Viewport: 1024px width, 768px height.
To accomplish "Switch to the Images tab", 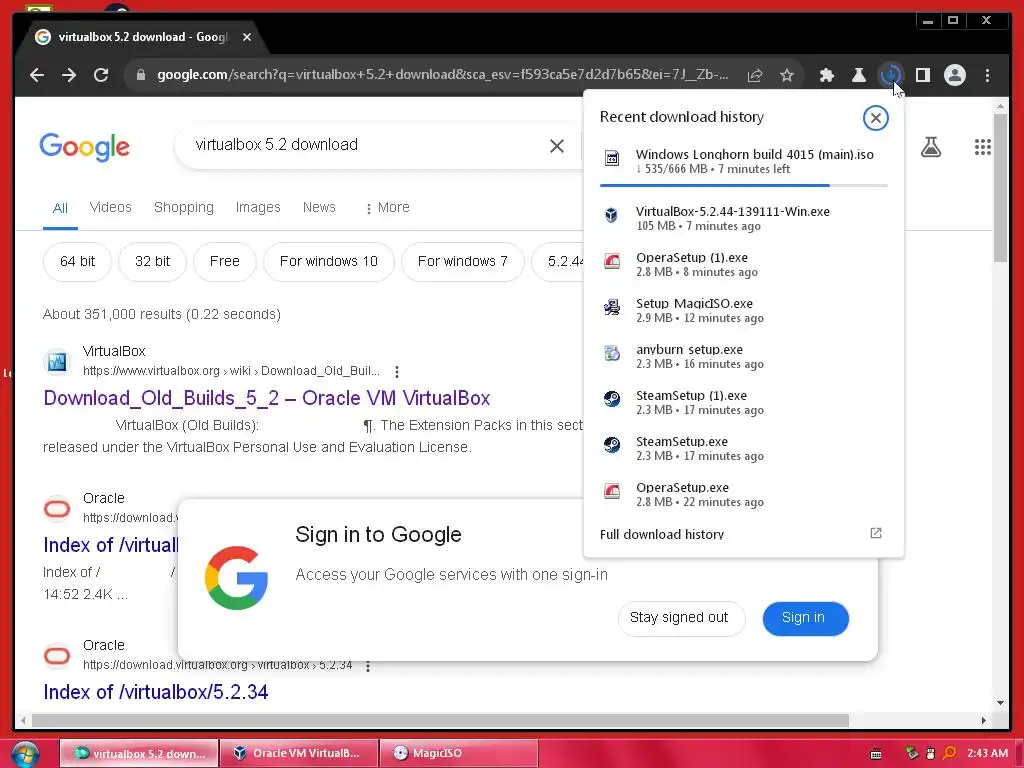I will [258, 207].
